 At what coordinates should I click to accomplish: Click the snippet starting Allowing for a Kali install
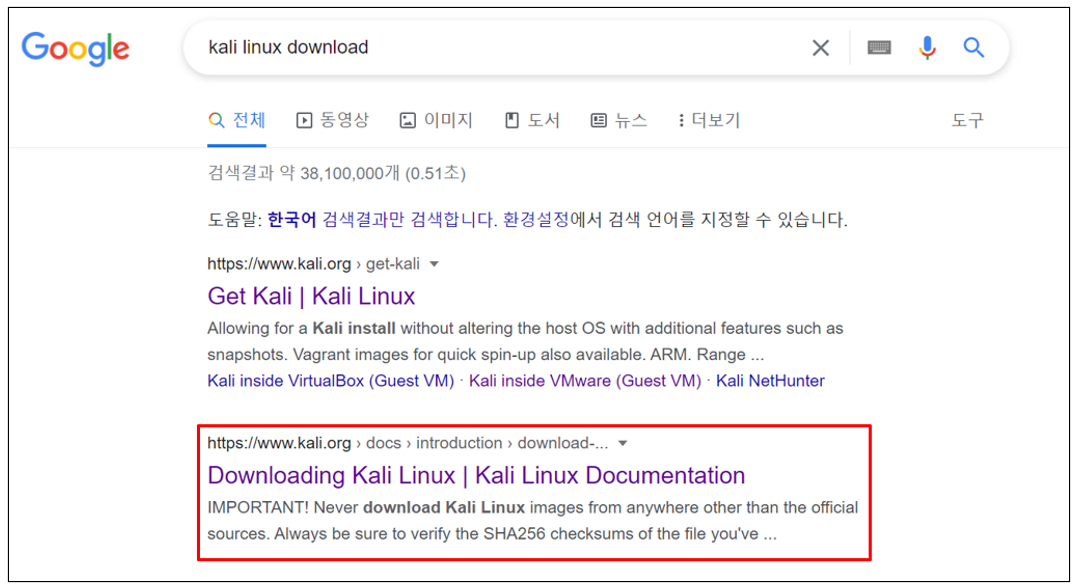525,342
